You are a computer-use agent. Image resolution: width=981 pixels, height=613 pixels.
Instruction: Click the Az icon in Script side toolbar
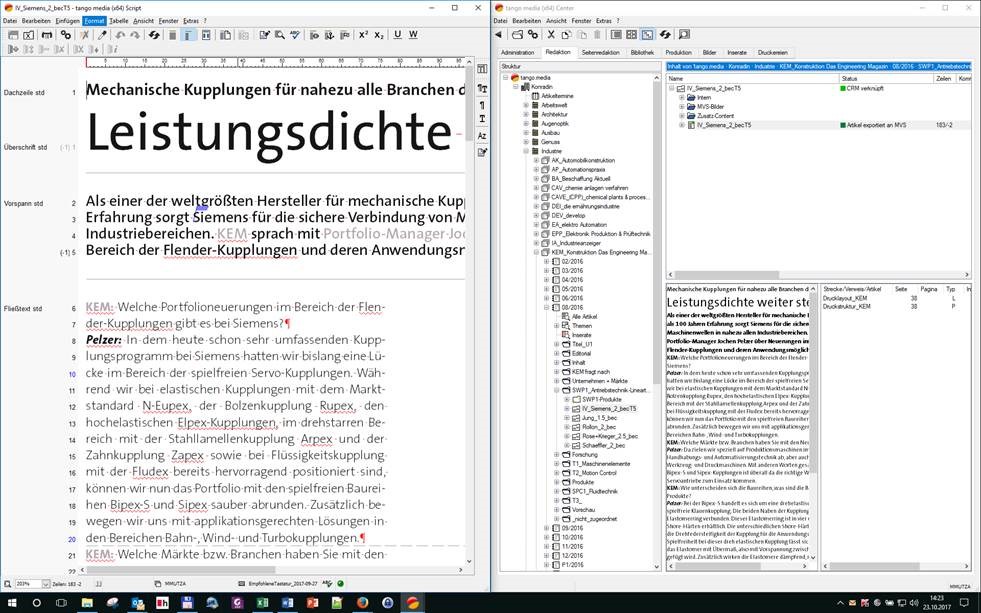(x=482, y=135)
